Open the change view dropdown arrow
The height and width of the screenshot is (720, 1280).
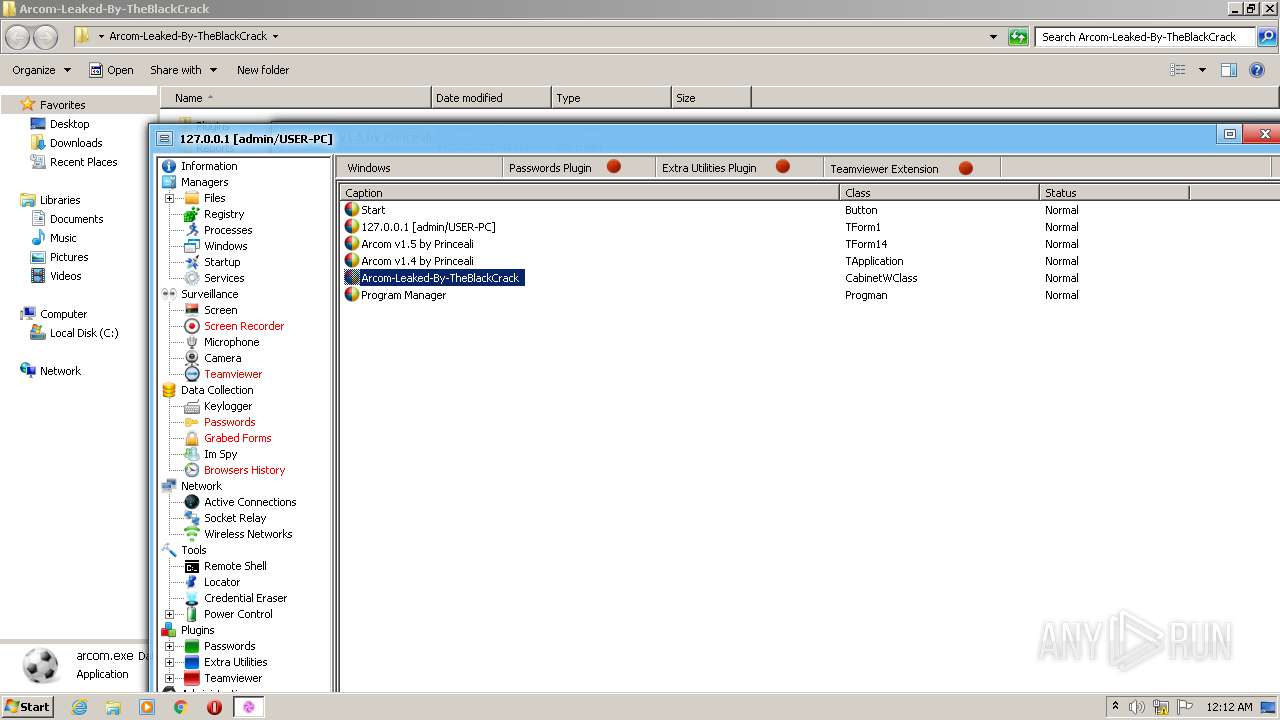(x=1202, y=70)
